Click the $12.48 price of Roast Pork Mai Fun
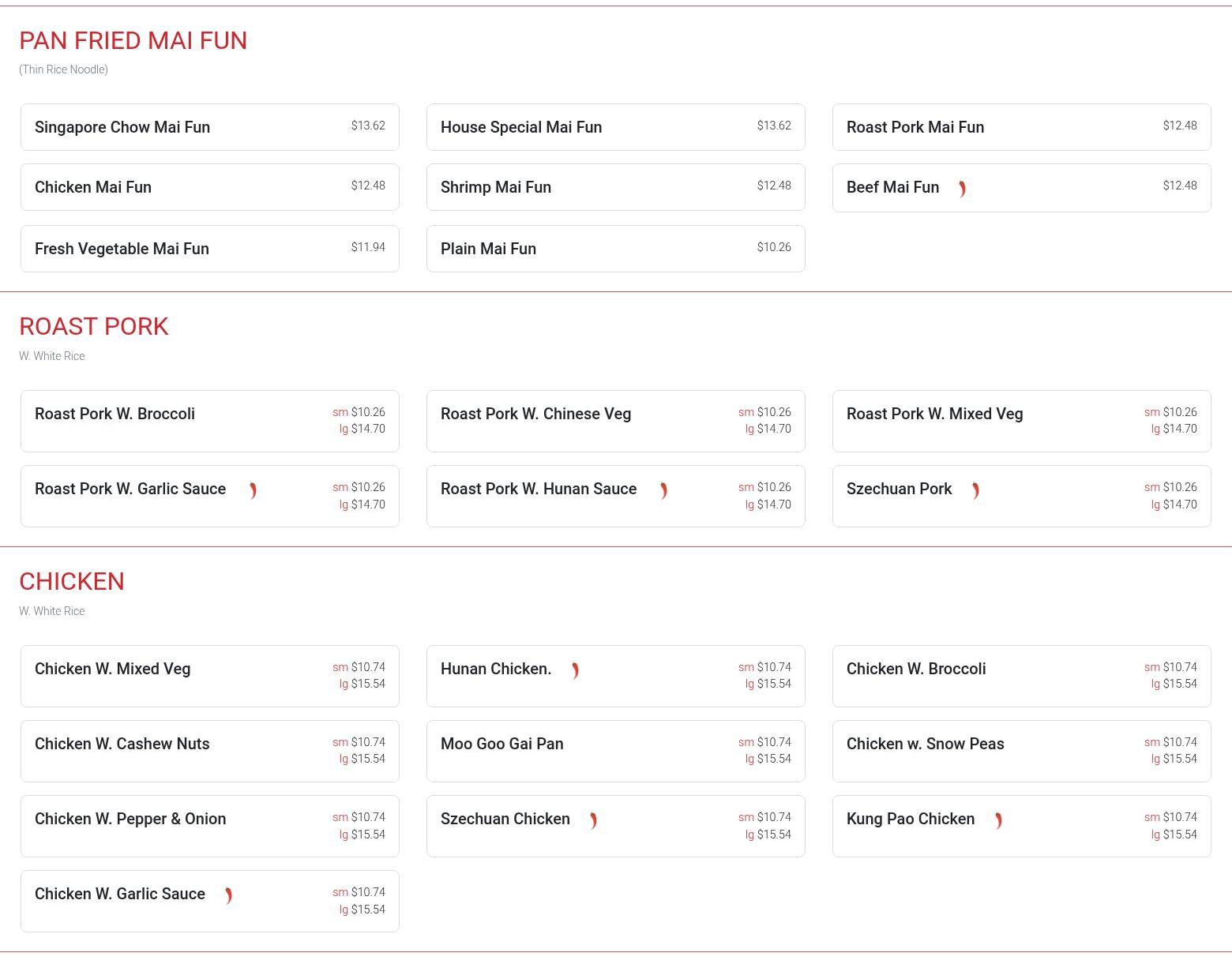This screenshot has height=964, width=1232. [x=1180, y=126]
